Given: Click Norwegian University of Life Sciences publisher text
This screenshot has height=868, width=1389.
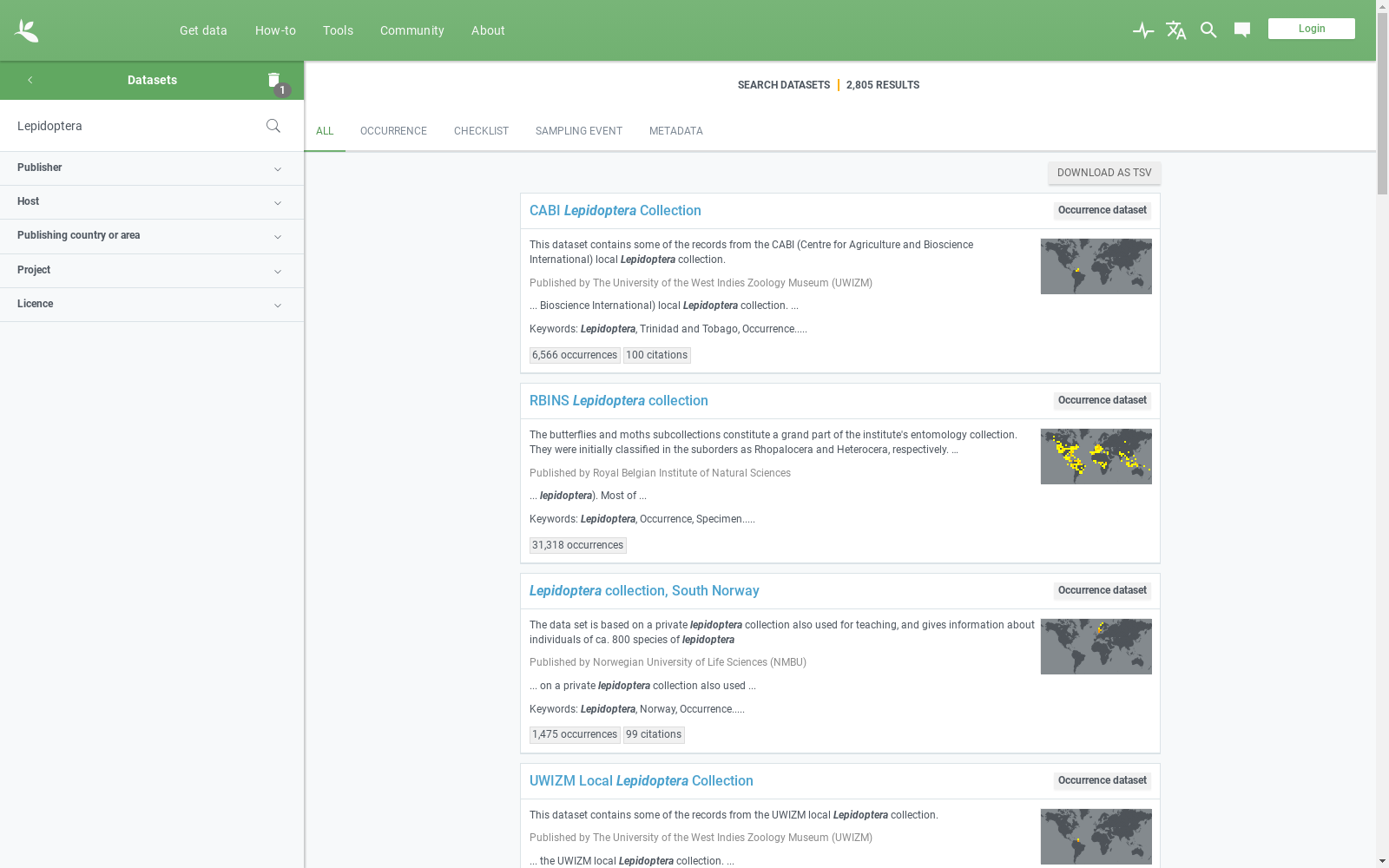Looking at the screenshot, I should click(x=700, y=662).
